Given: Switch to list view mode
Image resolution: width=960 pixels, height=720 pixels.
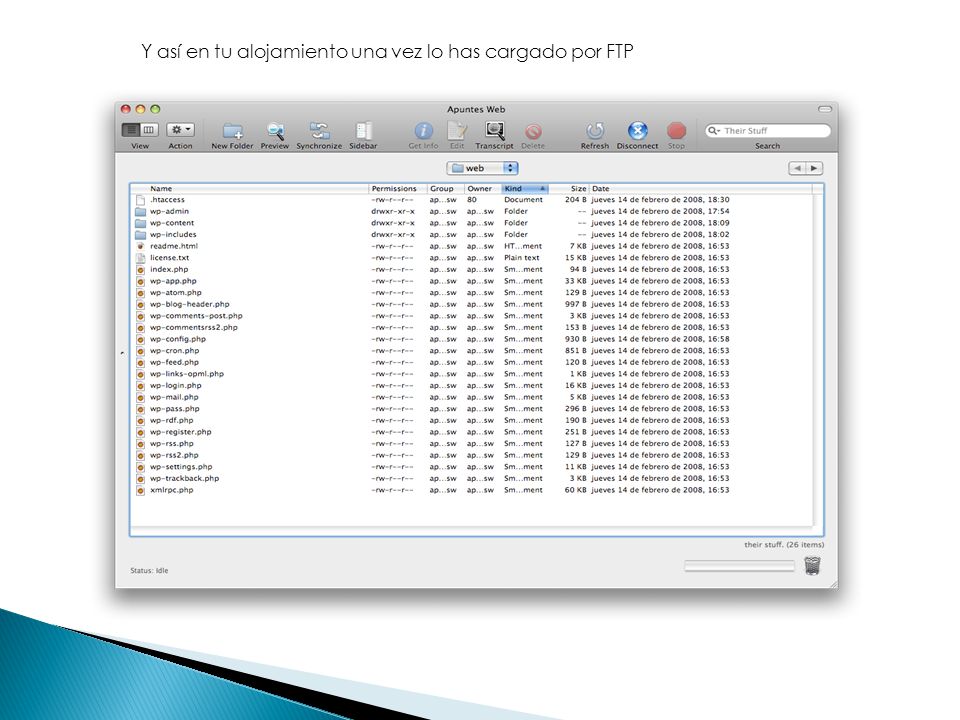Looking at the screenshot, I should (x=131, y=130).
